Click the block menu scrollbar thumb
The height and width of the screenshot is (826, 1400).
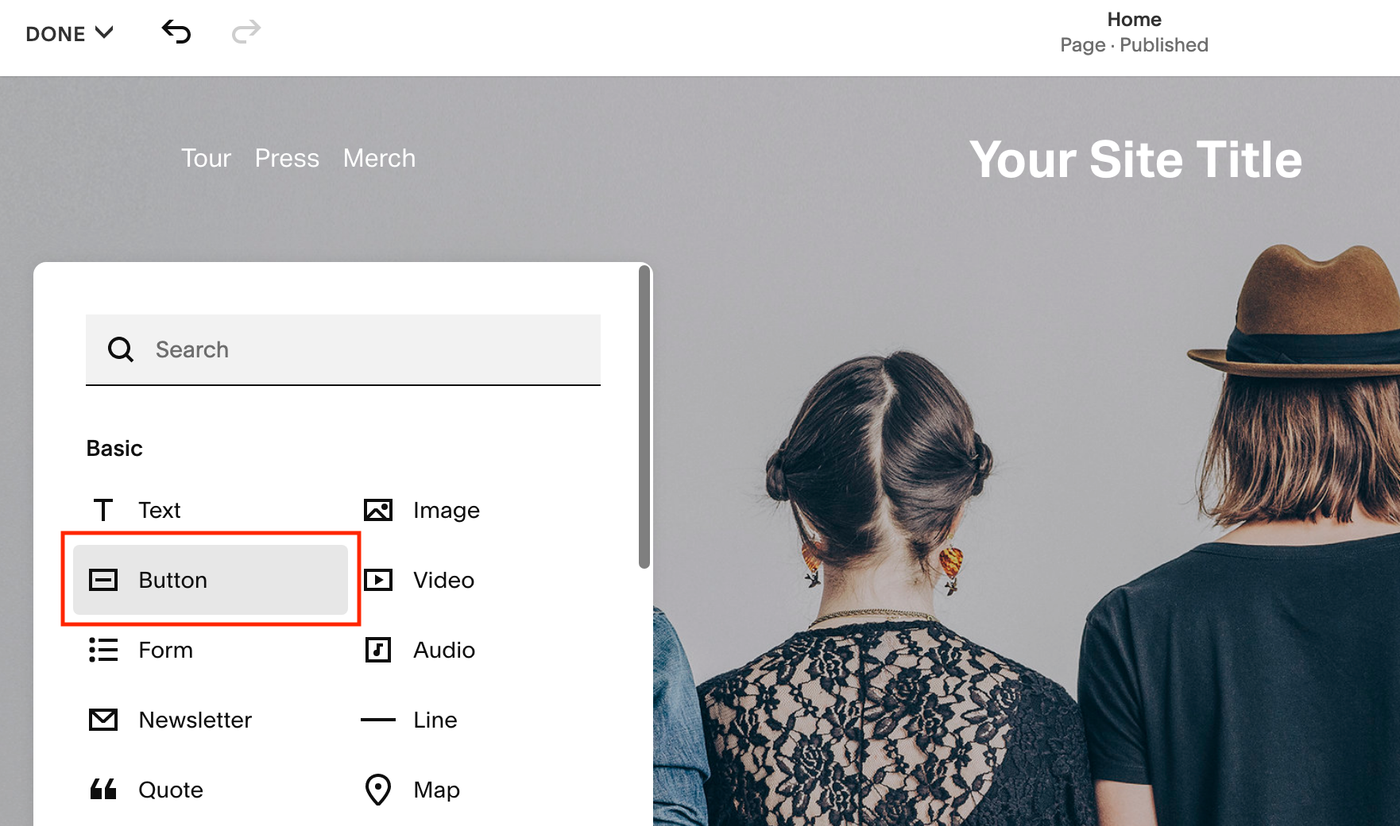[x=645, y=417]
